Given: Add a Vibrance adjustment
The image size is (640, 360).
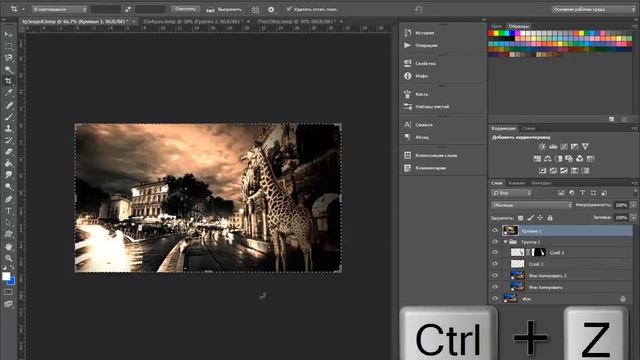Looking at the screenshot, I should click(585, 146).
